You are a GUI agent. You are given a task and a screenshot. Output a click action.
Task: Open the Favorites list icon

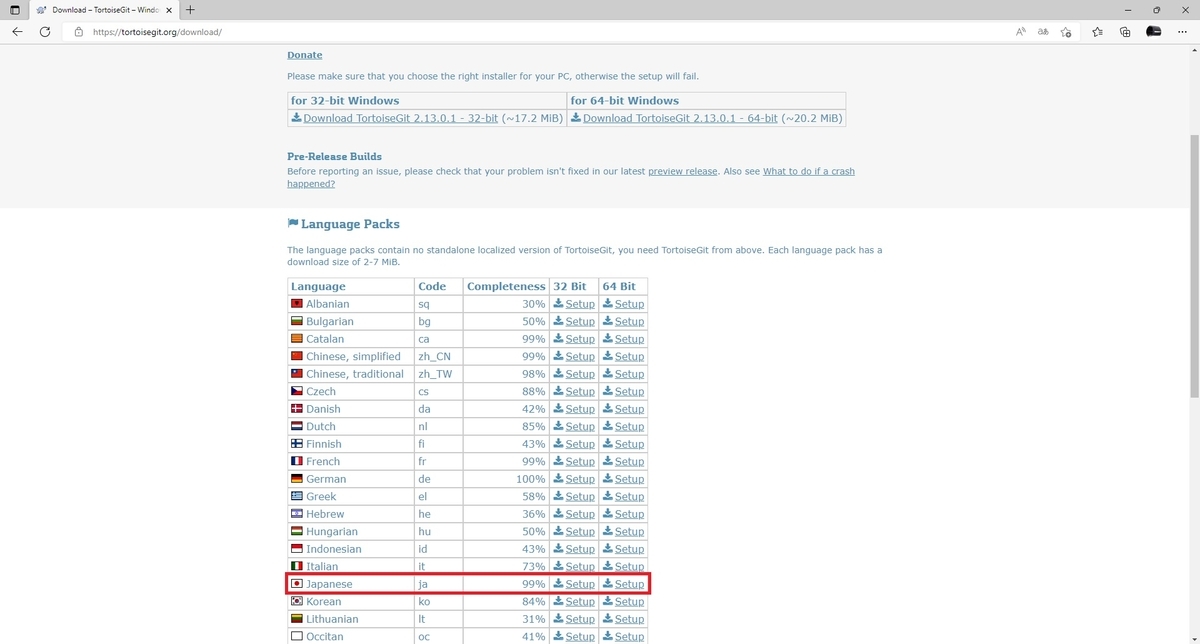1097,32
